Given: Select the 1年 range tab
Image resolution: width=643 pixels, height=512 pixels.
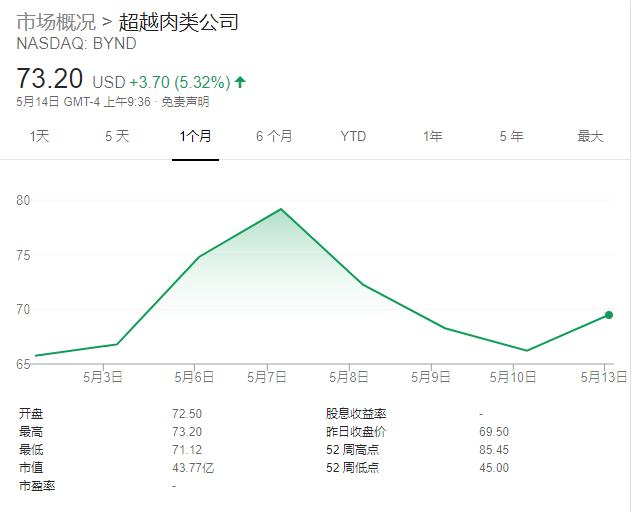Looking at the screenshot, I should click(432, 136).
